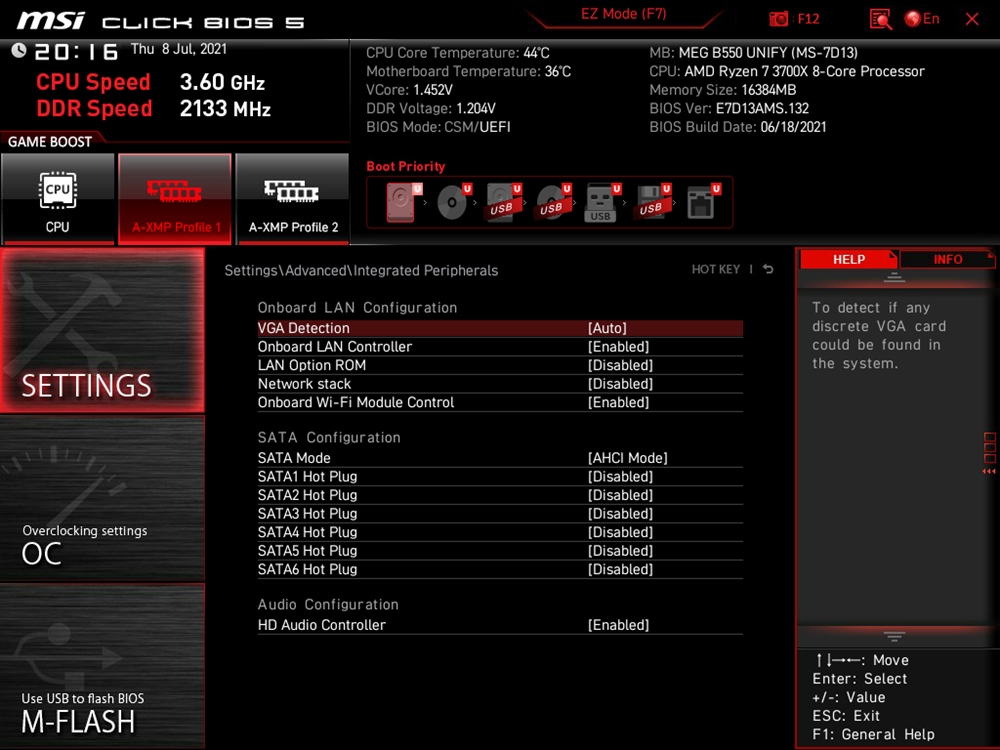Click the Onboard LAN Configuration heading
1000x750 pixels.
pos(357,307)
